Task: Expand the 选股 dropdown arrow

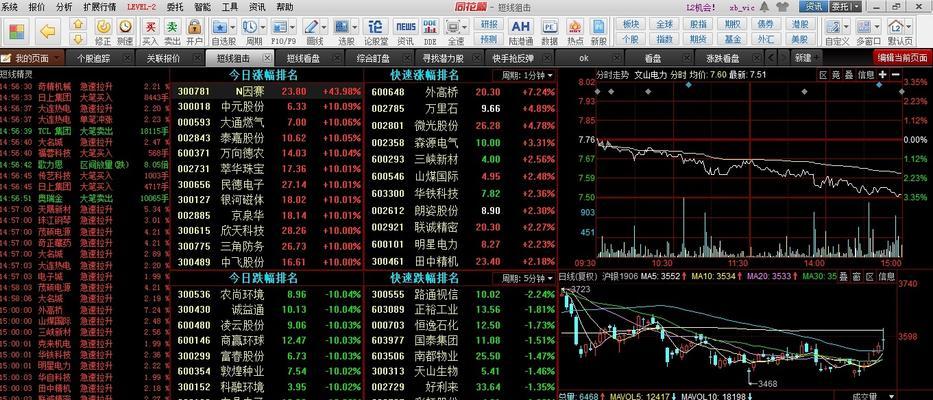Action: [x=355, y=27]
